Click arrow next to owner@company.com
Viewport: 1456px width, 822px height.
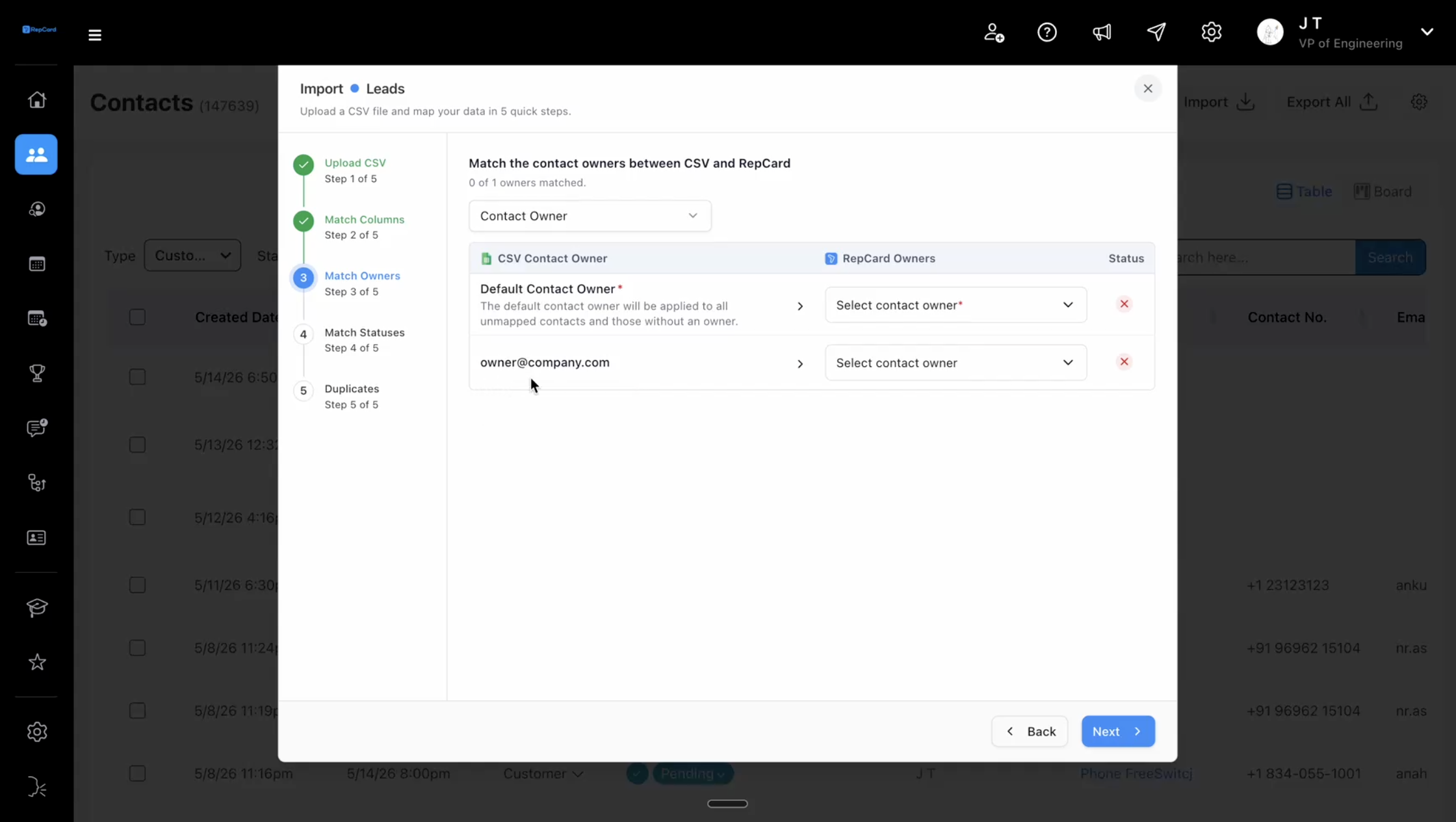[x=800, y=364]
